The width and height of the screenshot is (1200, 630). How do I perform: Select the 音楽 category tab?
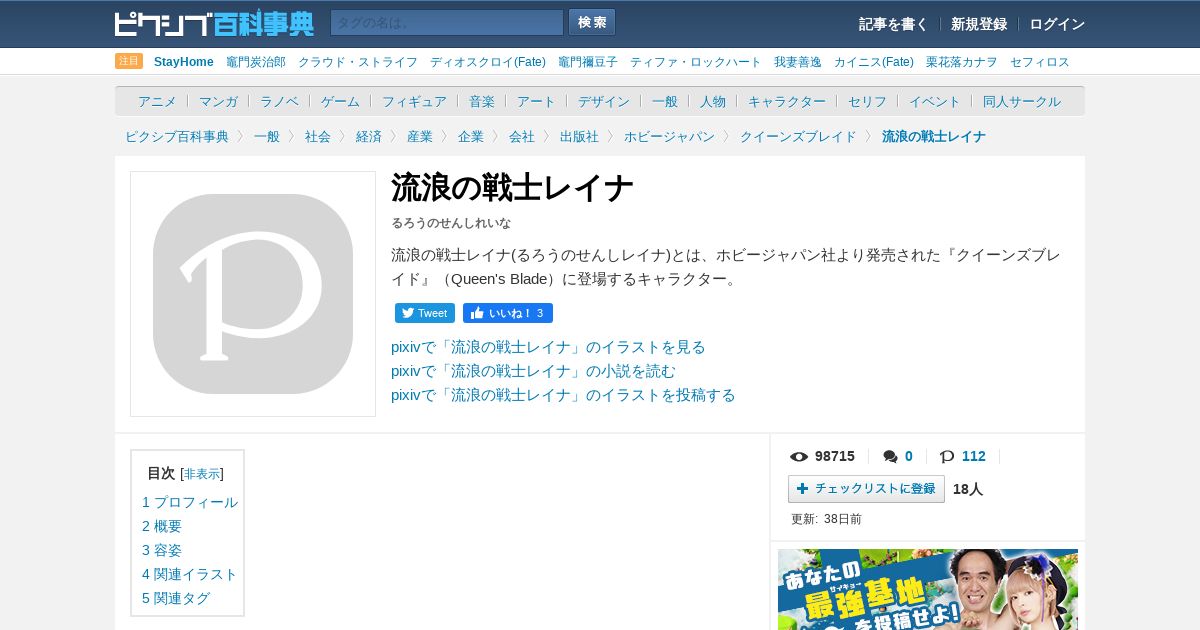coord(482,101)
